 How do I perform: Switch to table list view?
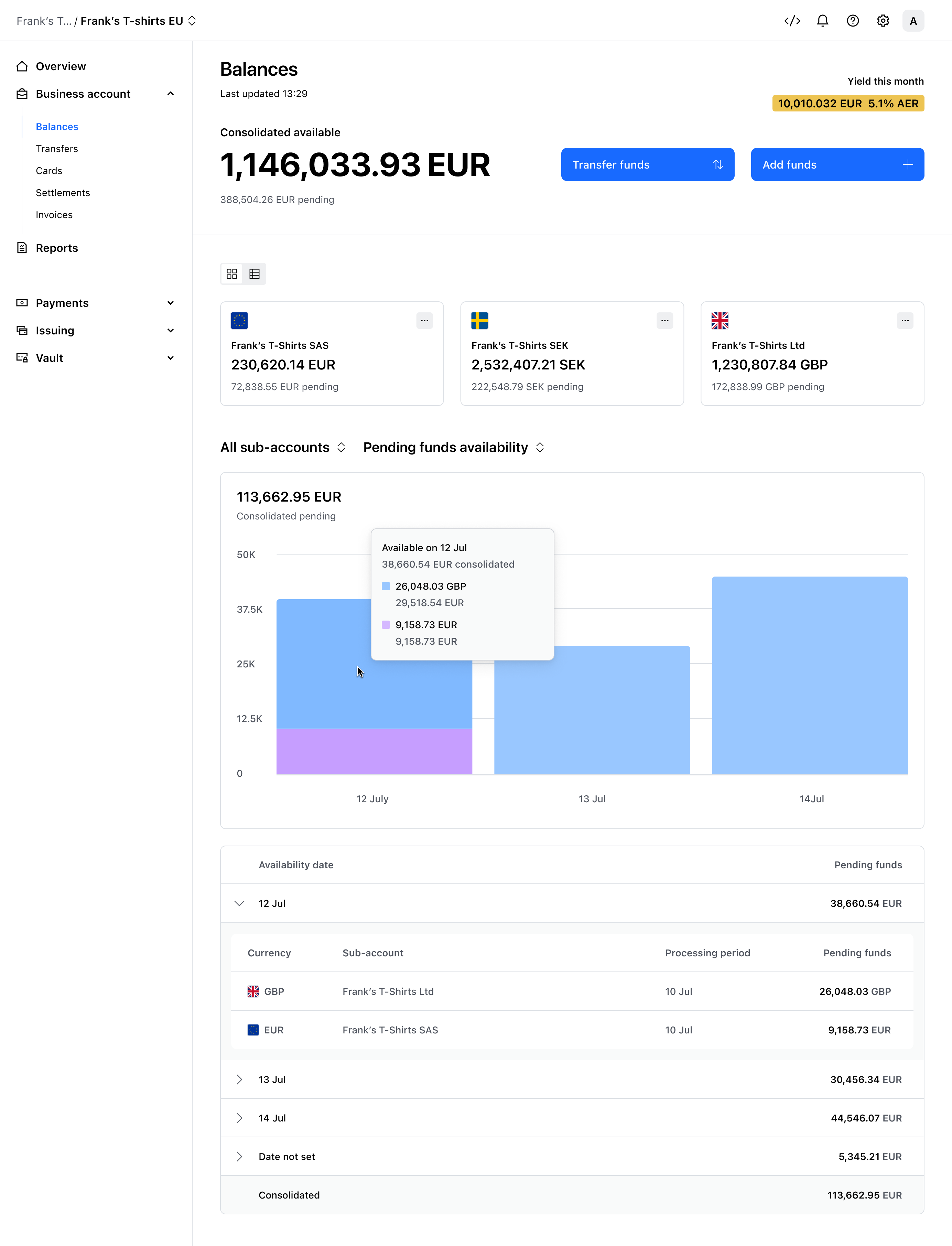point(255,274)
